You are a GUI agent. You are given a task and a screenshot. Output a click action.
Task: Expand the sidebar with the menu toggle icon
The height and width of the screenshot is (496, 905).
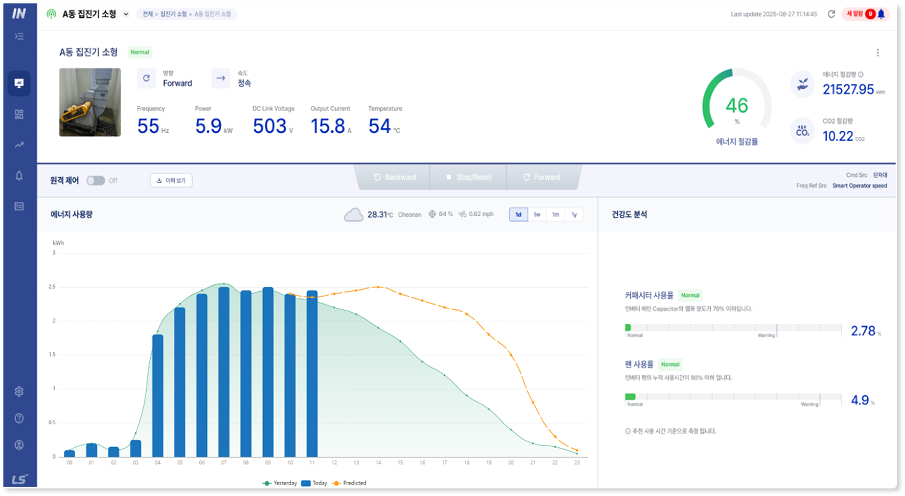[19, 36]
